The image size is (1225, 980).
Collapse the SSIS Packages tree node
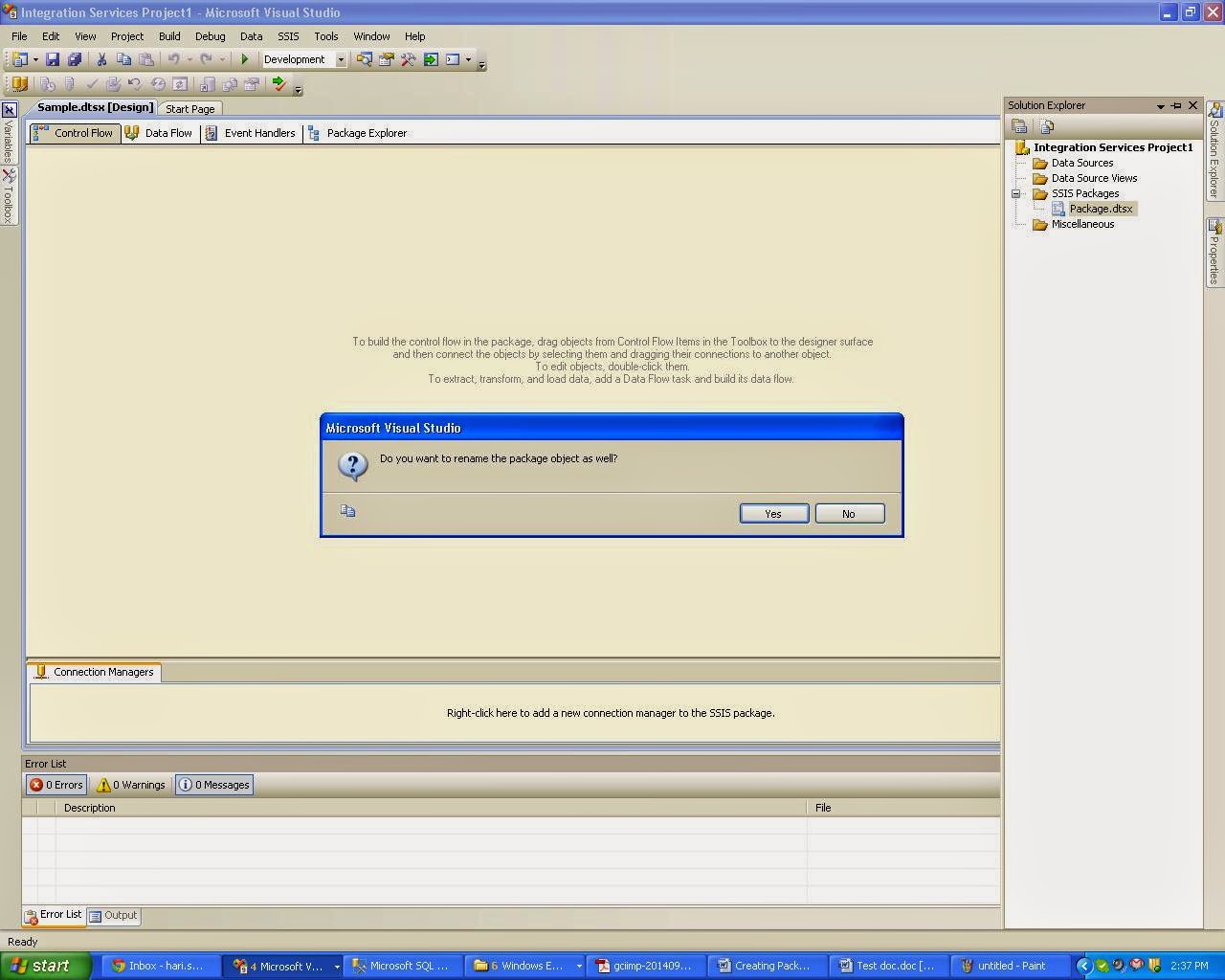tap(1016, 193)
